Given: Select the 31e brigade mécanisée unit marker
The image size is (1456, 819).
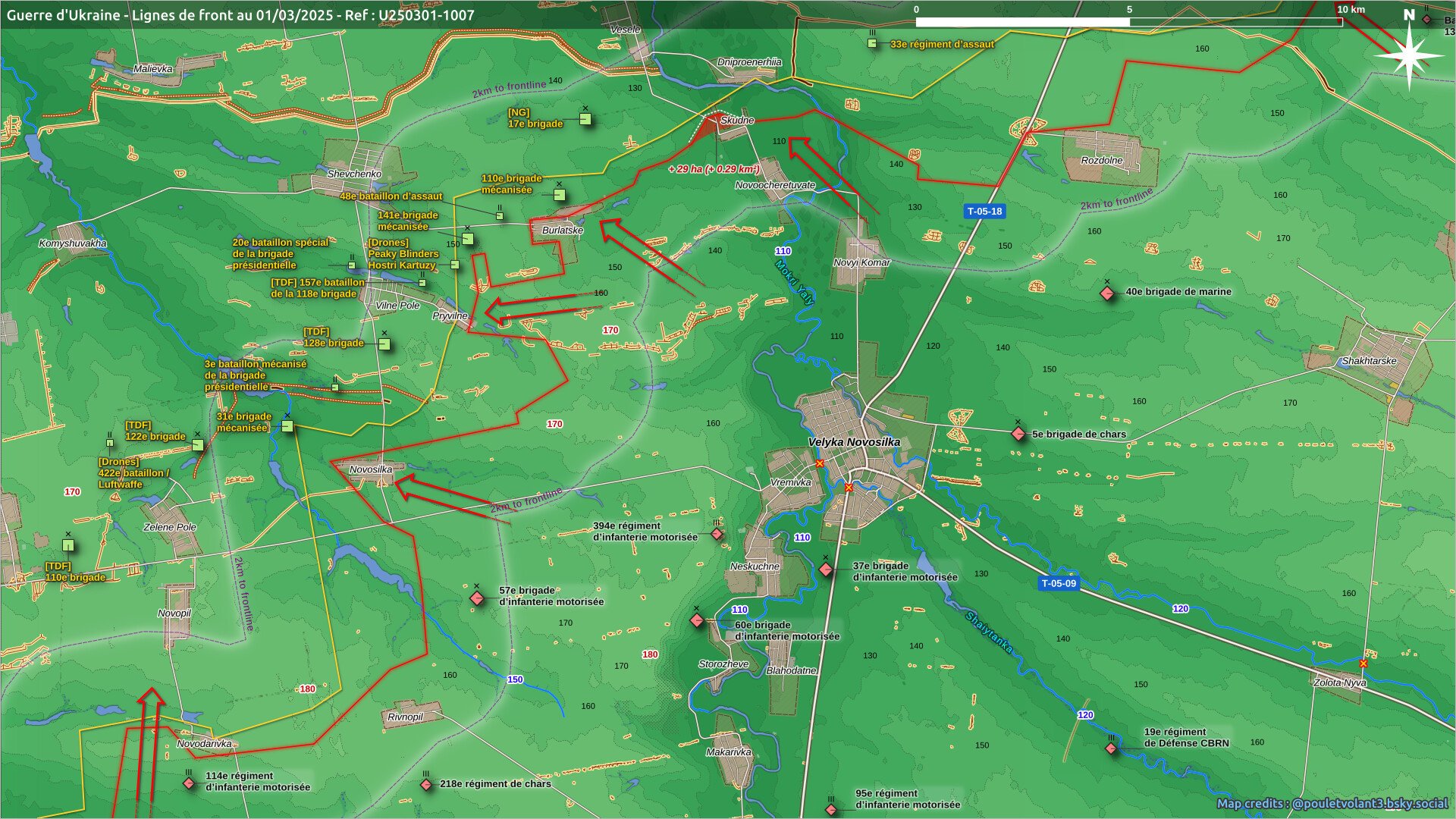Looking at the screenshot, I should (x=287, y=426).
